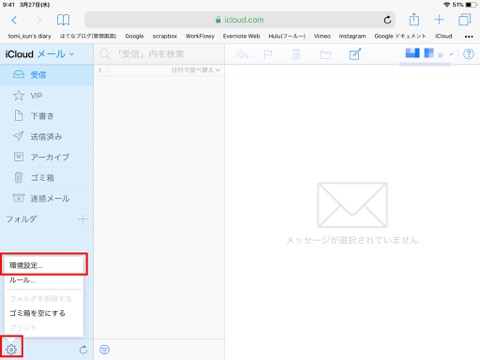480x360 pixels.
Task: Search within the 受信 mailbox field
Action: (x=159, y=54)
